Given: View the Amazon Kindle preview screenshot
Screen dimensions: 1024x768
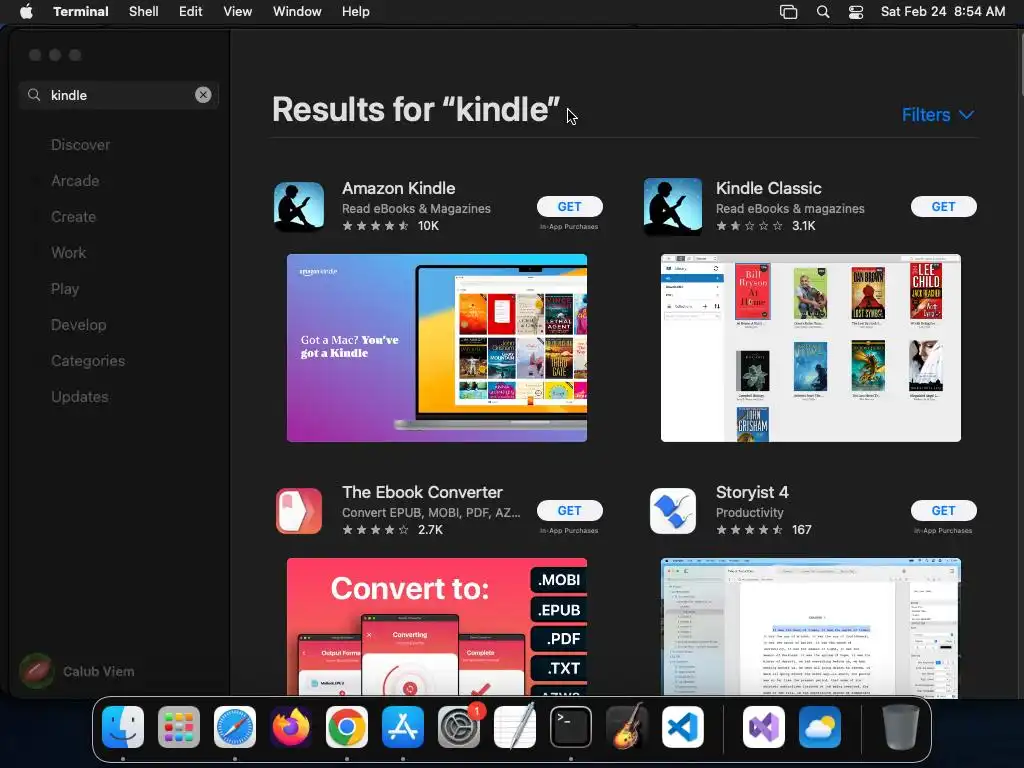Looking at the screenshot, I should click(x=437, y=348).
